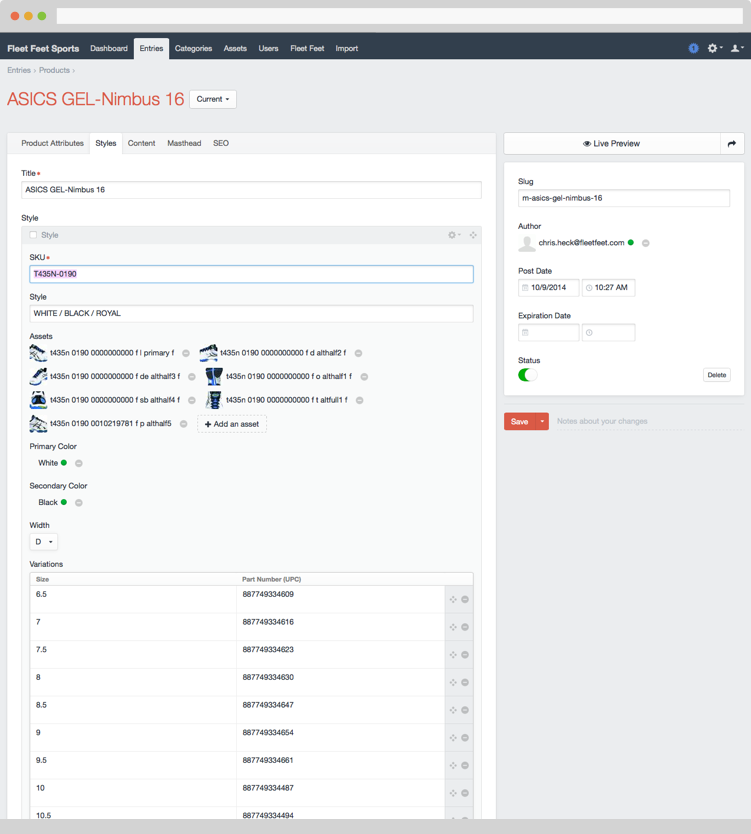Image resolution: width=751 pixels, height=834 pixels.
Task: Click the Delete button
Action: click(x=716, y=375)
